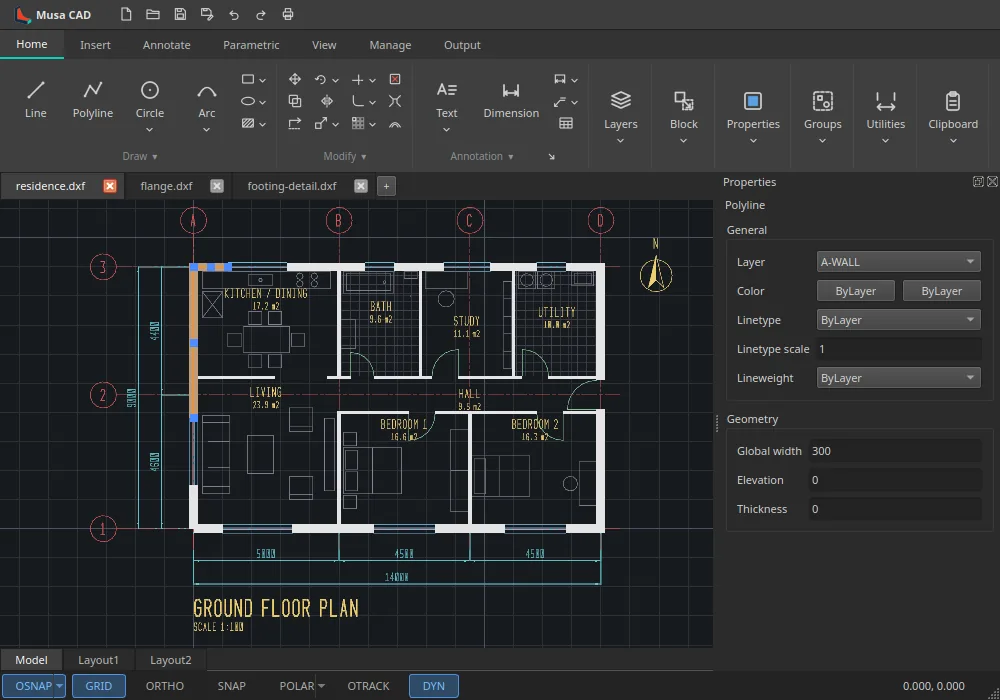Click the Thickness value field
Image resolution: width=1000 pixels, height=700 pixels.
click(x=895, y=509)
